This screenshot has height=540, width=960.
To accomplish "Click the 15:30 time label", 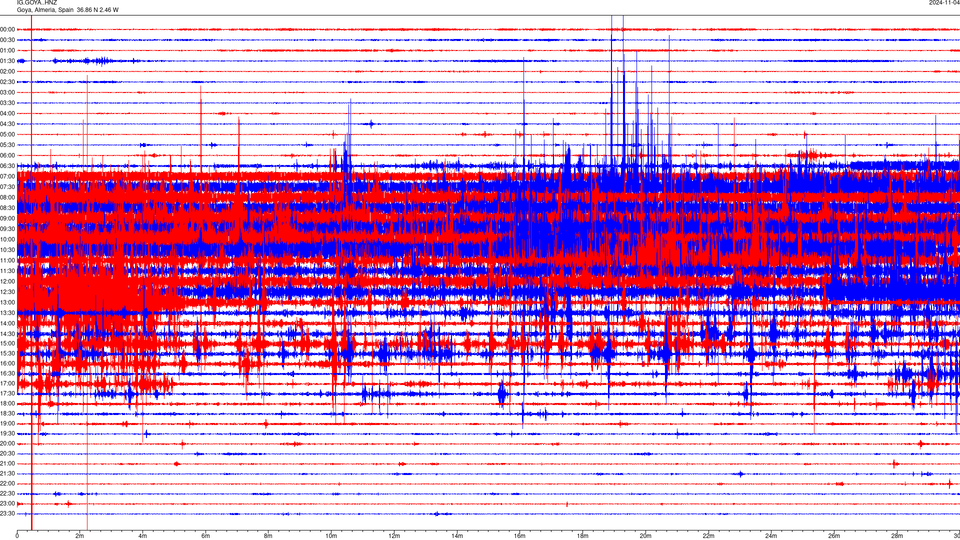I will [x=7, y=353].
